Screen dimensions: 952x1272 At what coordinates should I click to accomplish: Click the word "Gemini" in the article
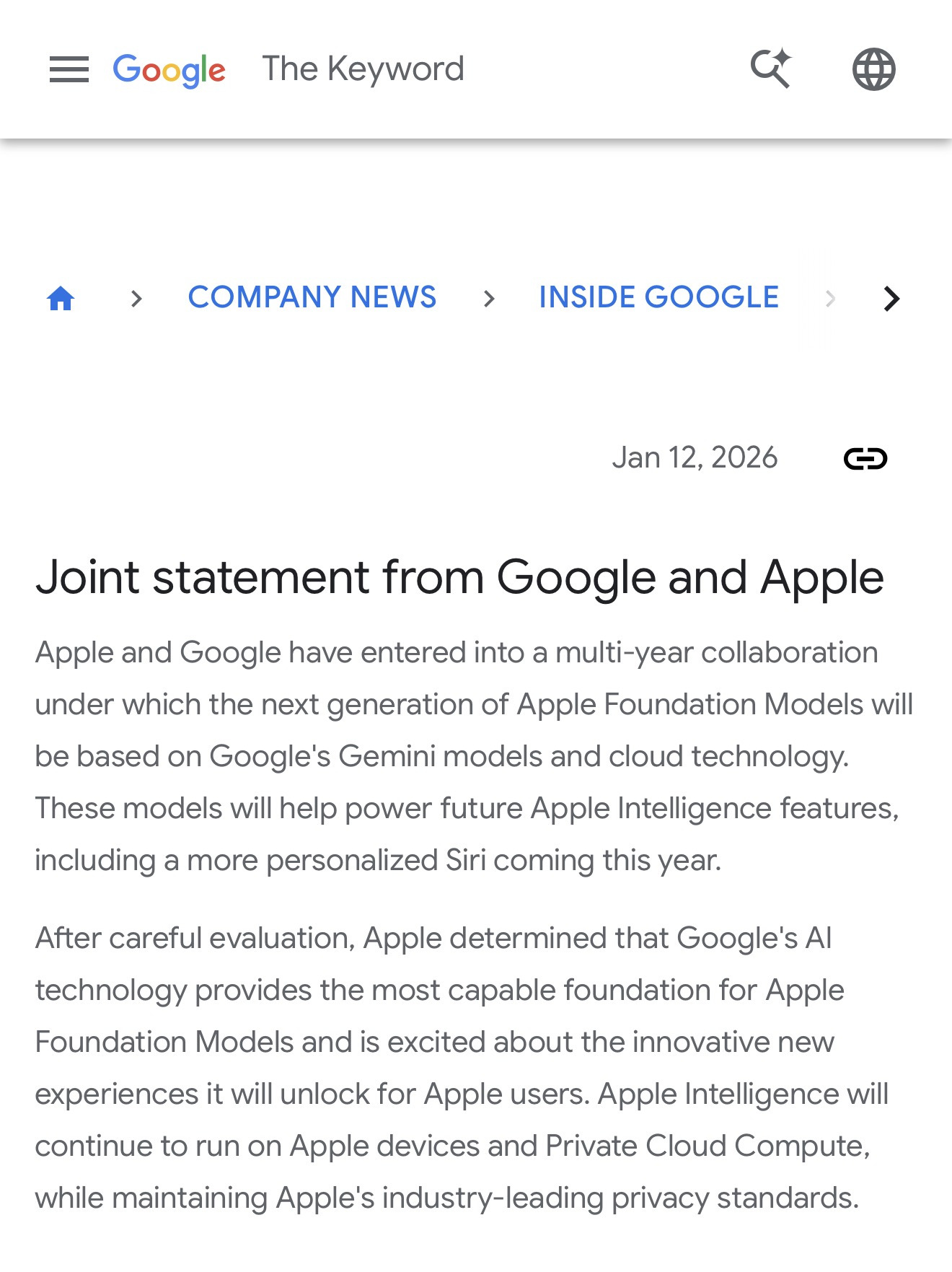pyautogui.click(x=387, y=756)
